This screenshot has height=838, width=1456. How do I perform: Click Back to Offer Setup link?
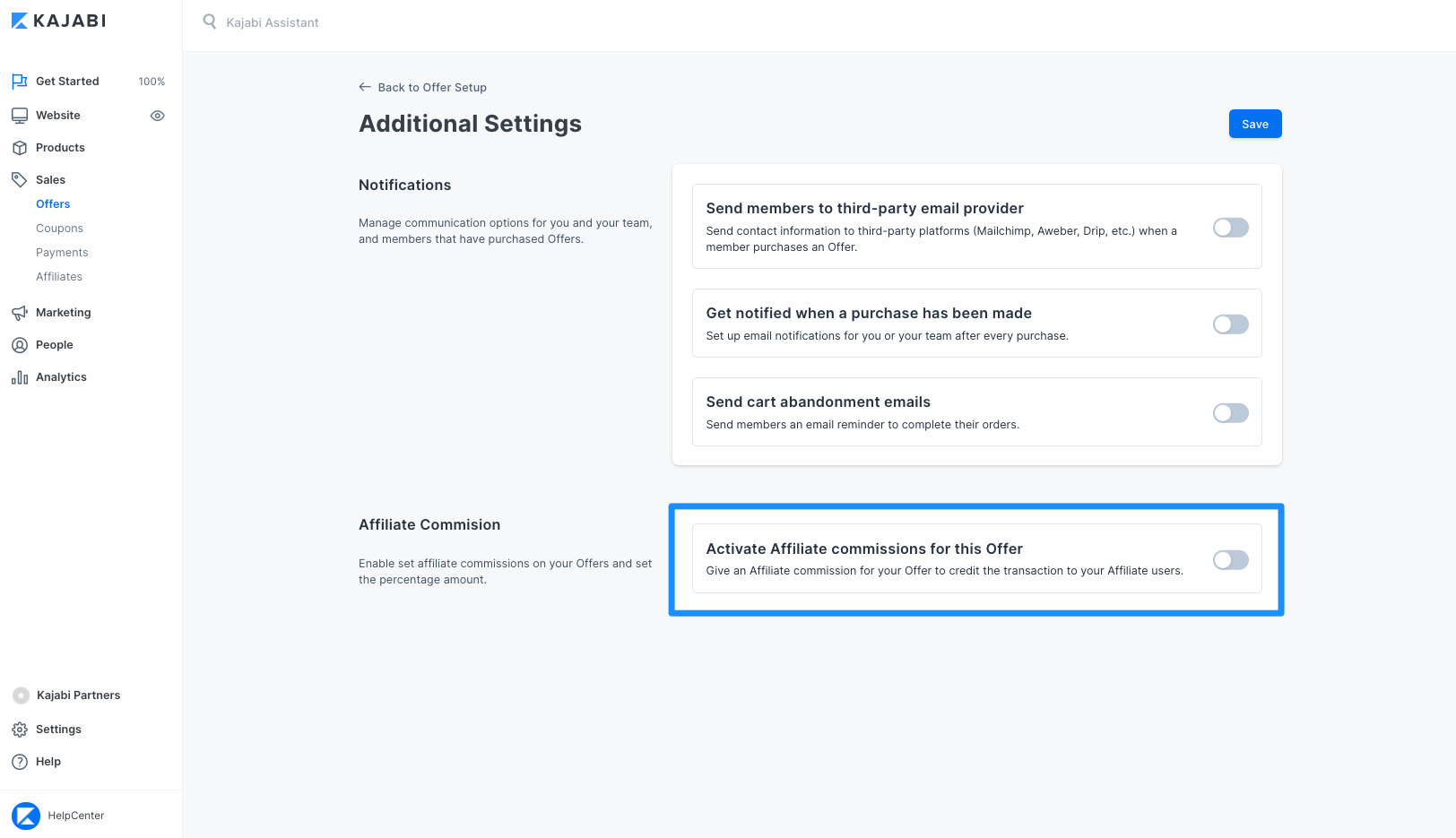coord(422,87)
